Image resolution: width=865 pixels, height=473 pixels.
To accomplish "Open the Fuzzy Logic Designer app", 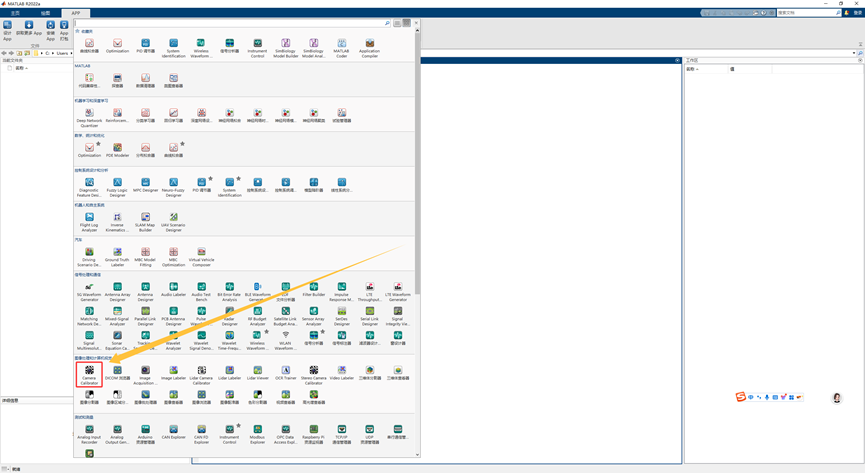I will (118, 187).
